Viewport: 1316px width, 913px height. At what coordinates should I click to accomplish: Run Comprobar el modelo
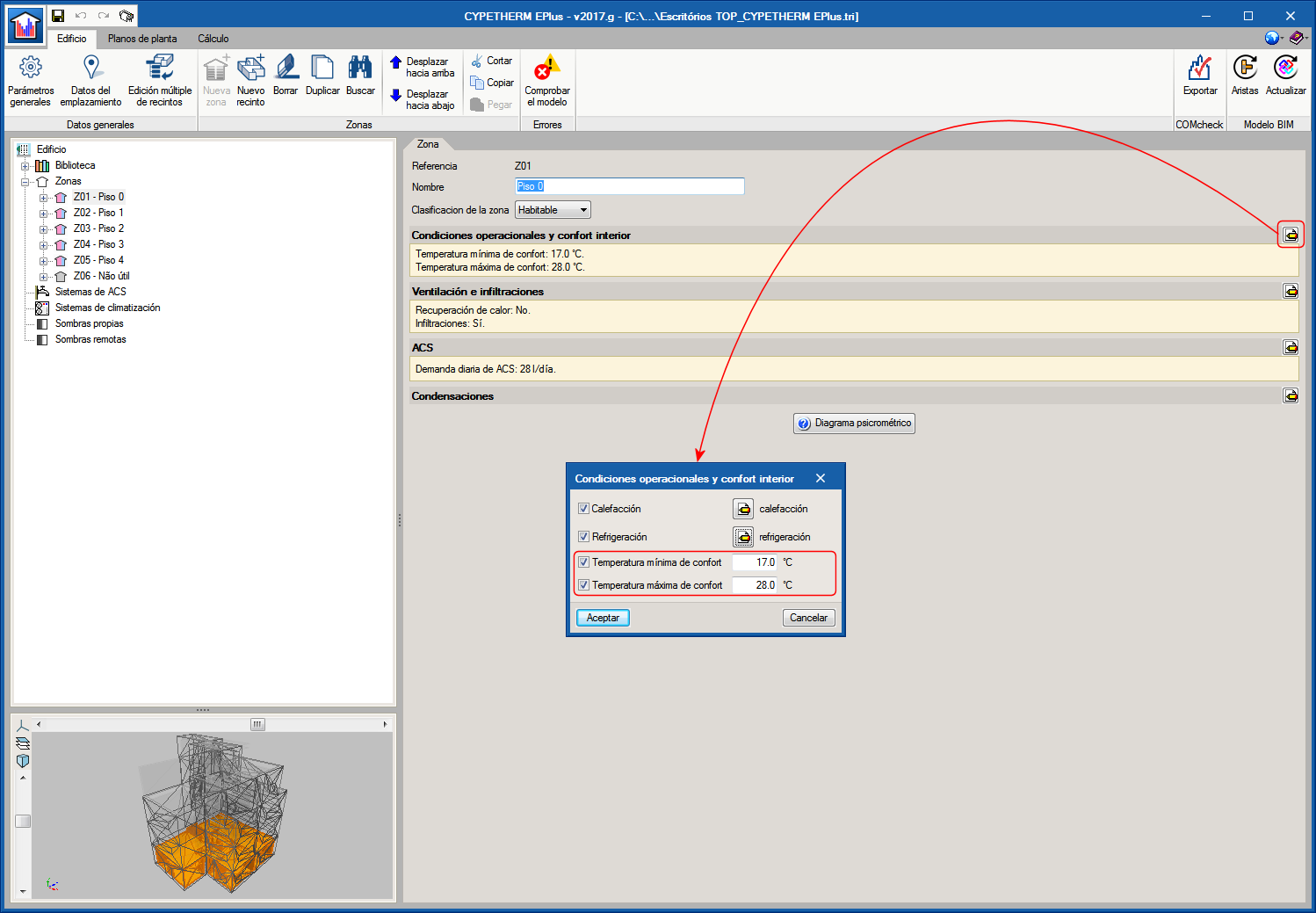coord(547,81)
